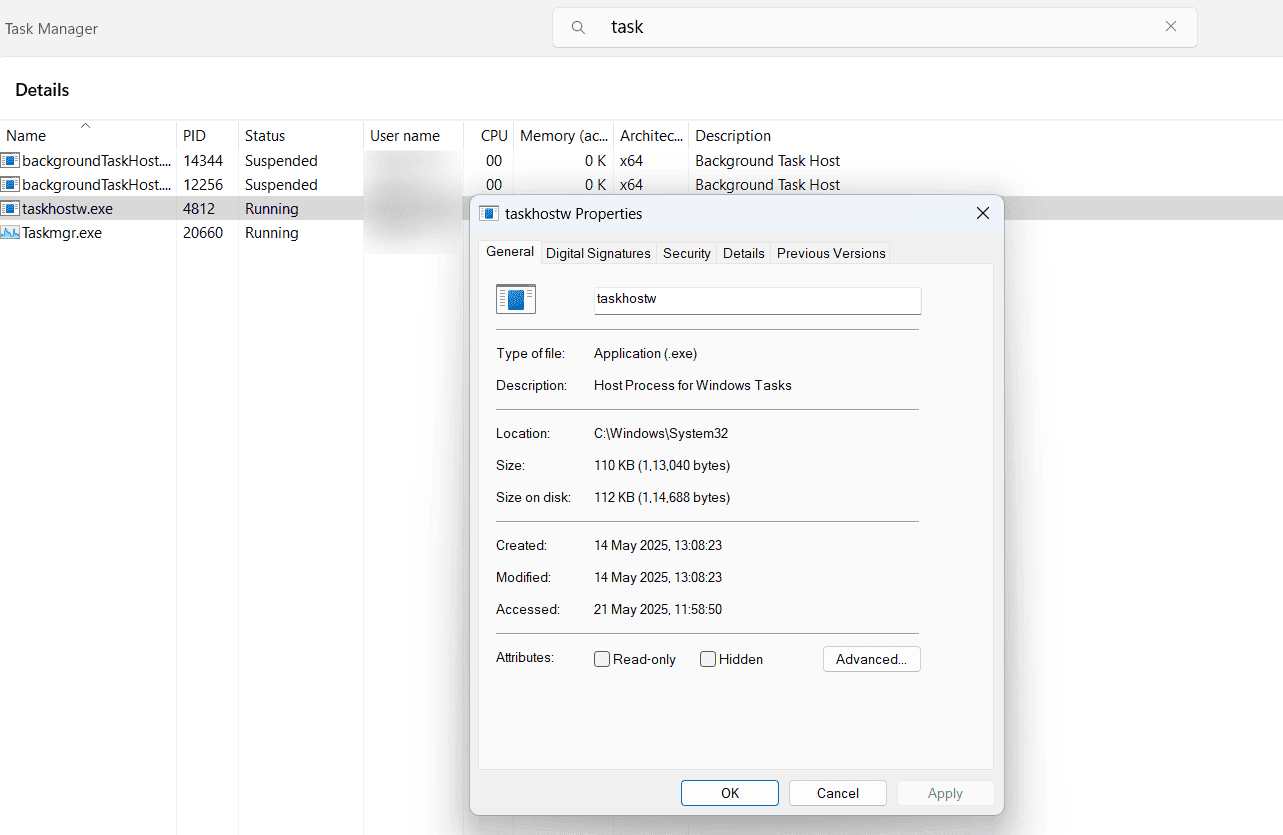
Task: Click the Taskmgr.exe process icon
Action: (10, 233)
